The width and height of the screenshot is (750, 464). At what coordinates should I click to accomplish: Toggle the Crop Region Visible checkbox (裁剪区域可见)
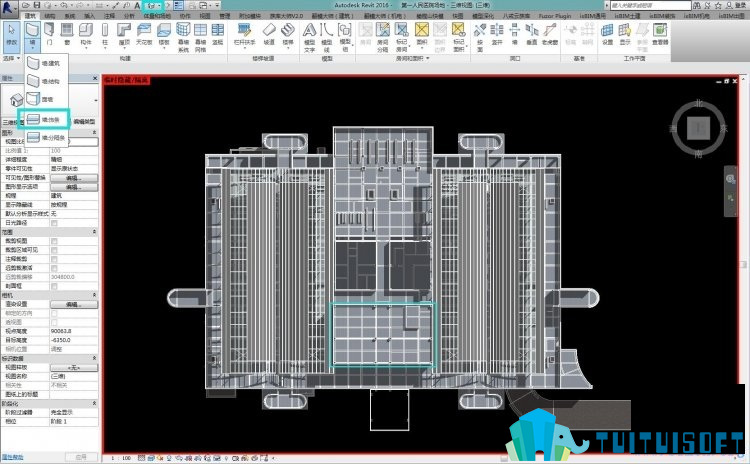tap(54, 250)
